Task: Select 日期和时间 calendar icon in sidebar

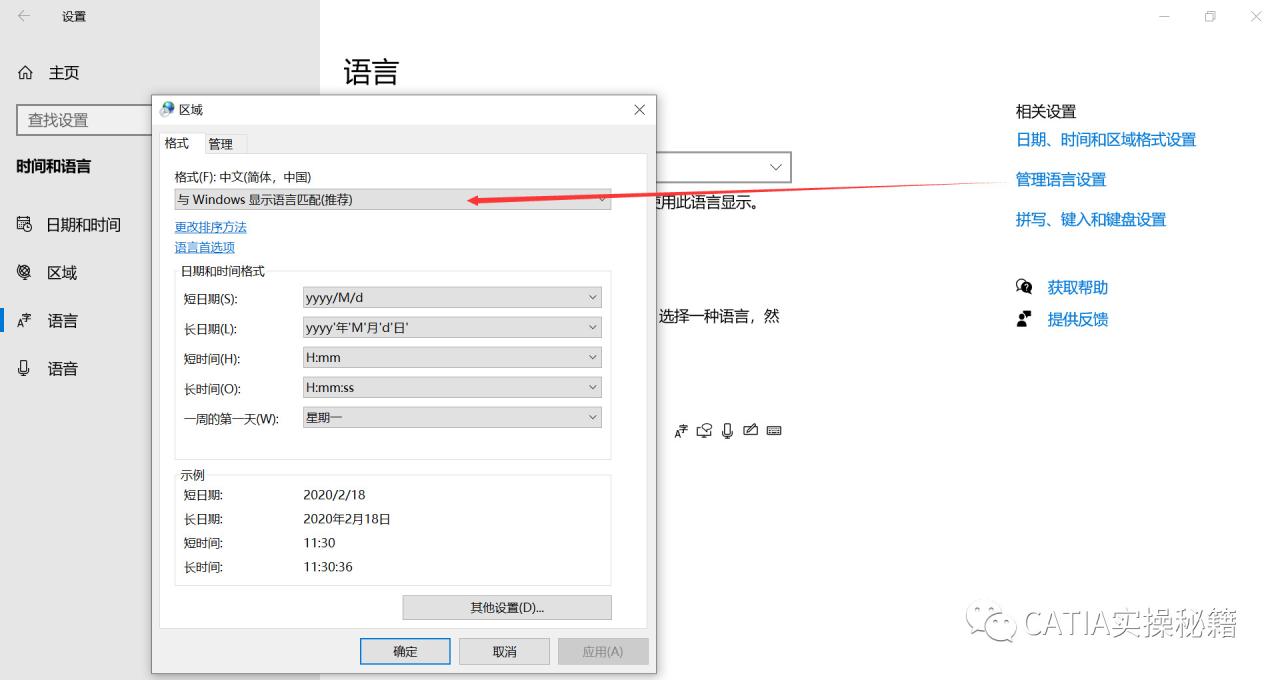Action: [x=23, y=224]
